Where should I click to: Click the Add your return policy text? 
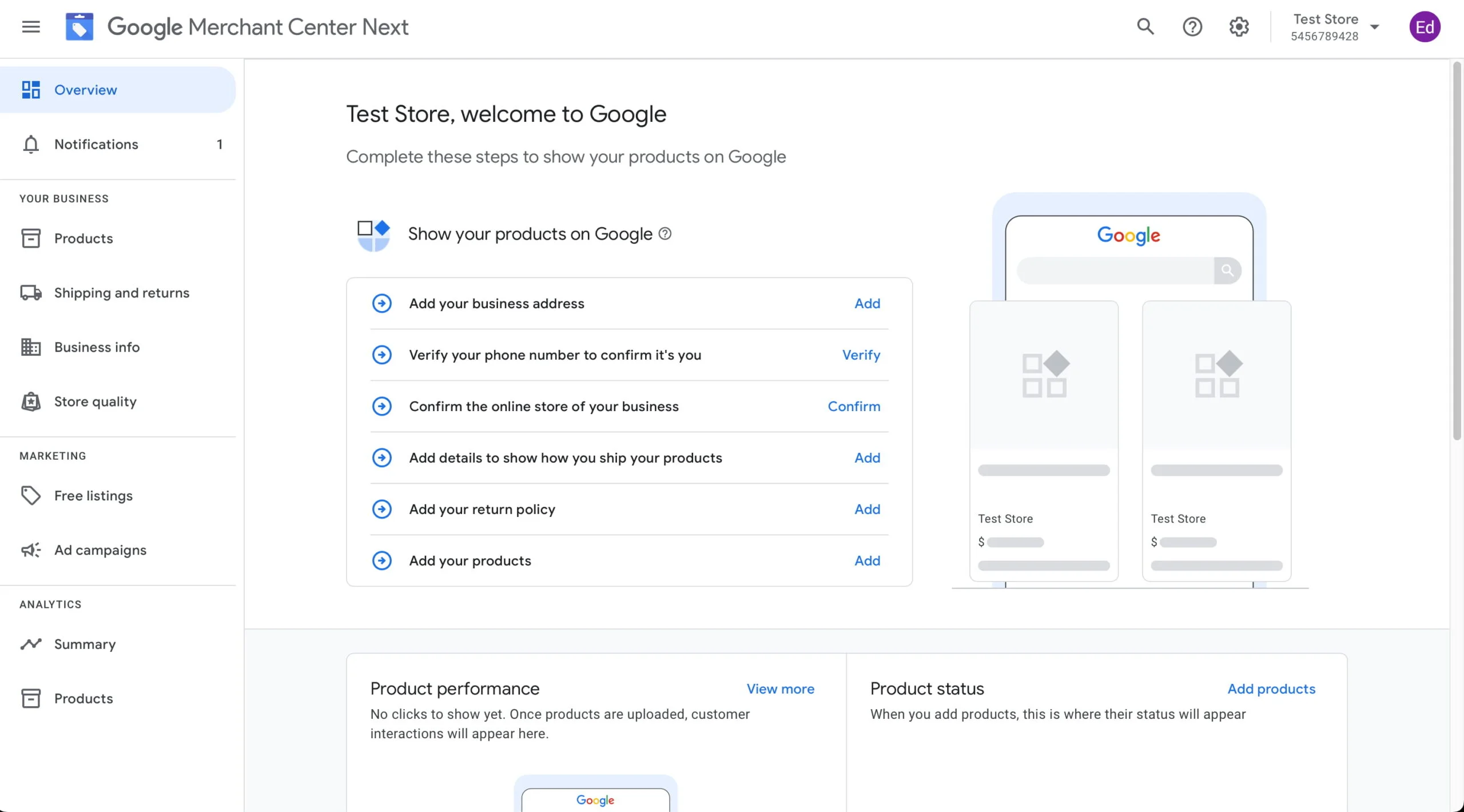point(482,510)
